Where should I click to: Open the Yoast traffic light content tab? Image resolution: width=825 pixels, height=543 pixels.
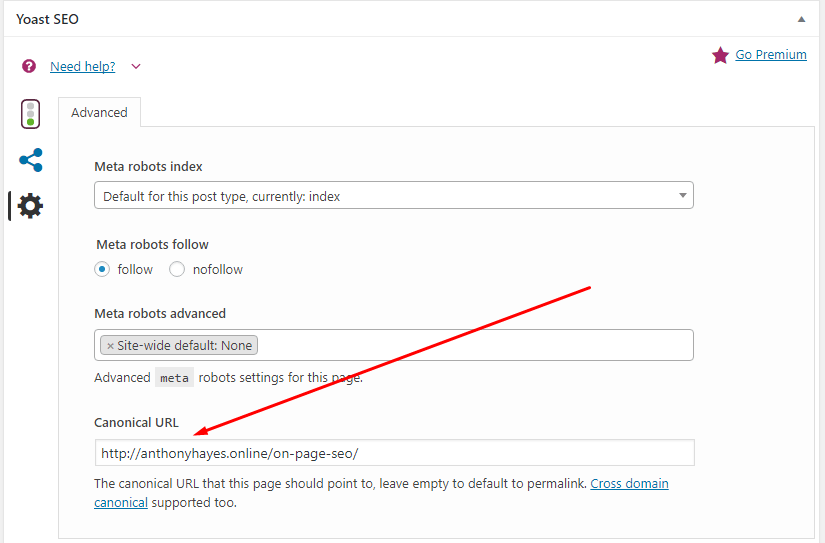click(x=31, y=114)
